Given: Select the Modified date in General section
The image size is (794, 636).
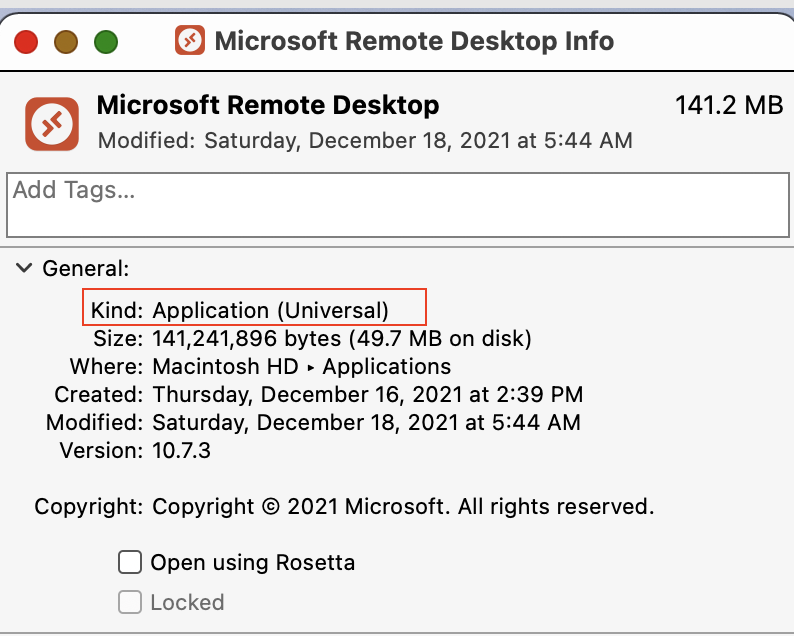Looking at the screenshot, I should point(366,422).
